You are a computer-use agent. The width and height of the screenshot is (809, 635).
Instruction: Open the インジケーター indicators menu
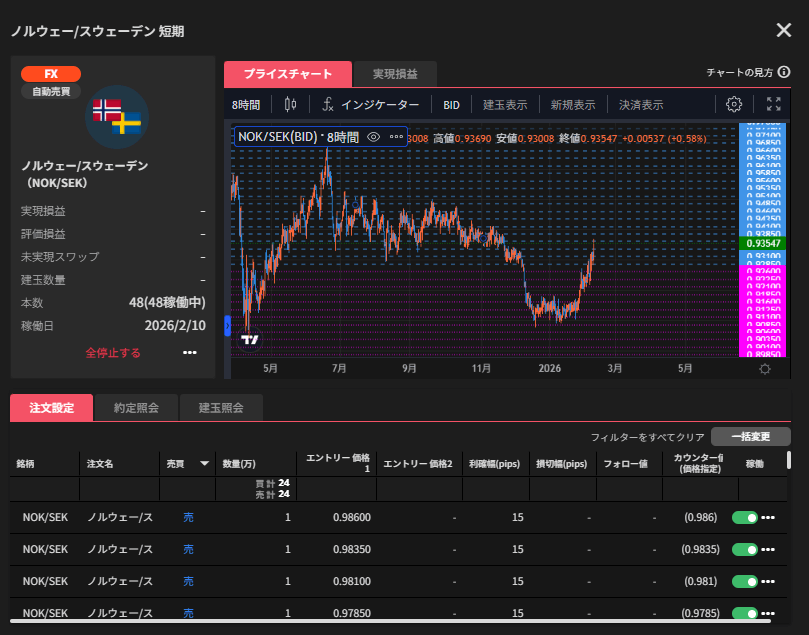tap(371, 104)
